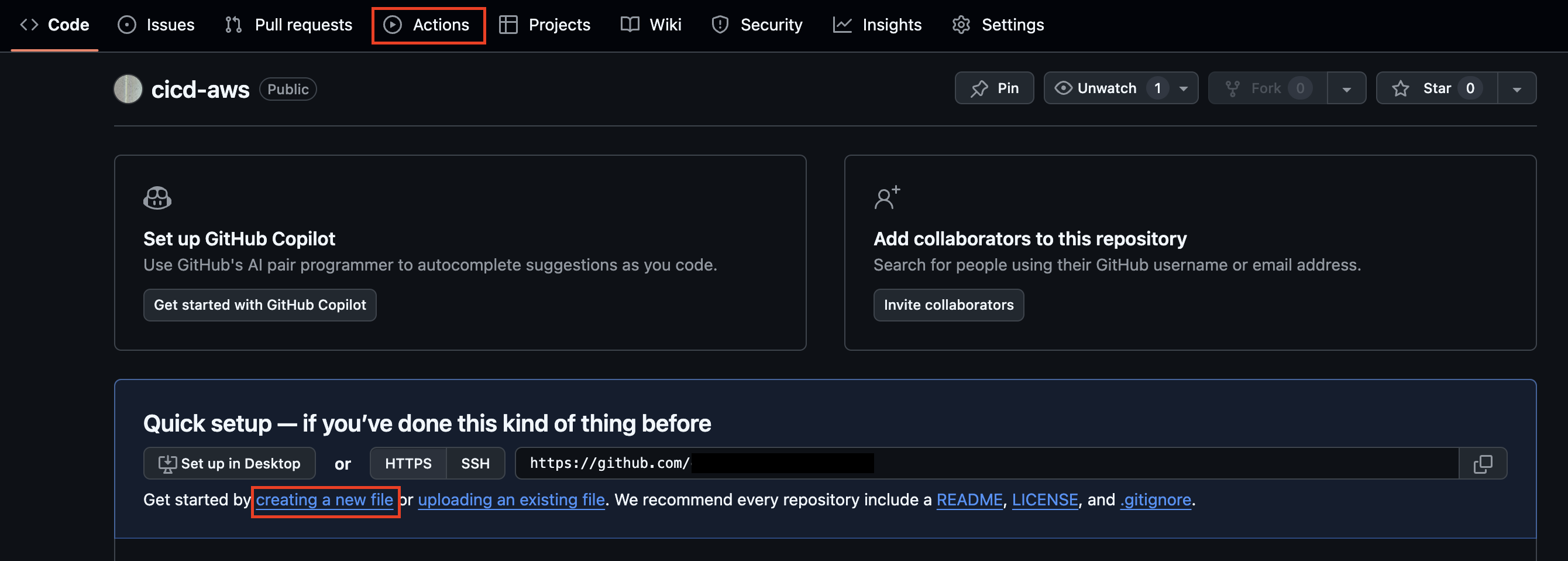Screen dimensions: 1568x561
Task: Click the Quick setup heading text
Action: click(x=427, y=423)
